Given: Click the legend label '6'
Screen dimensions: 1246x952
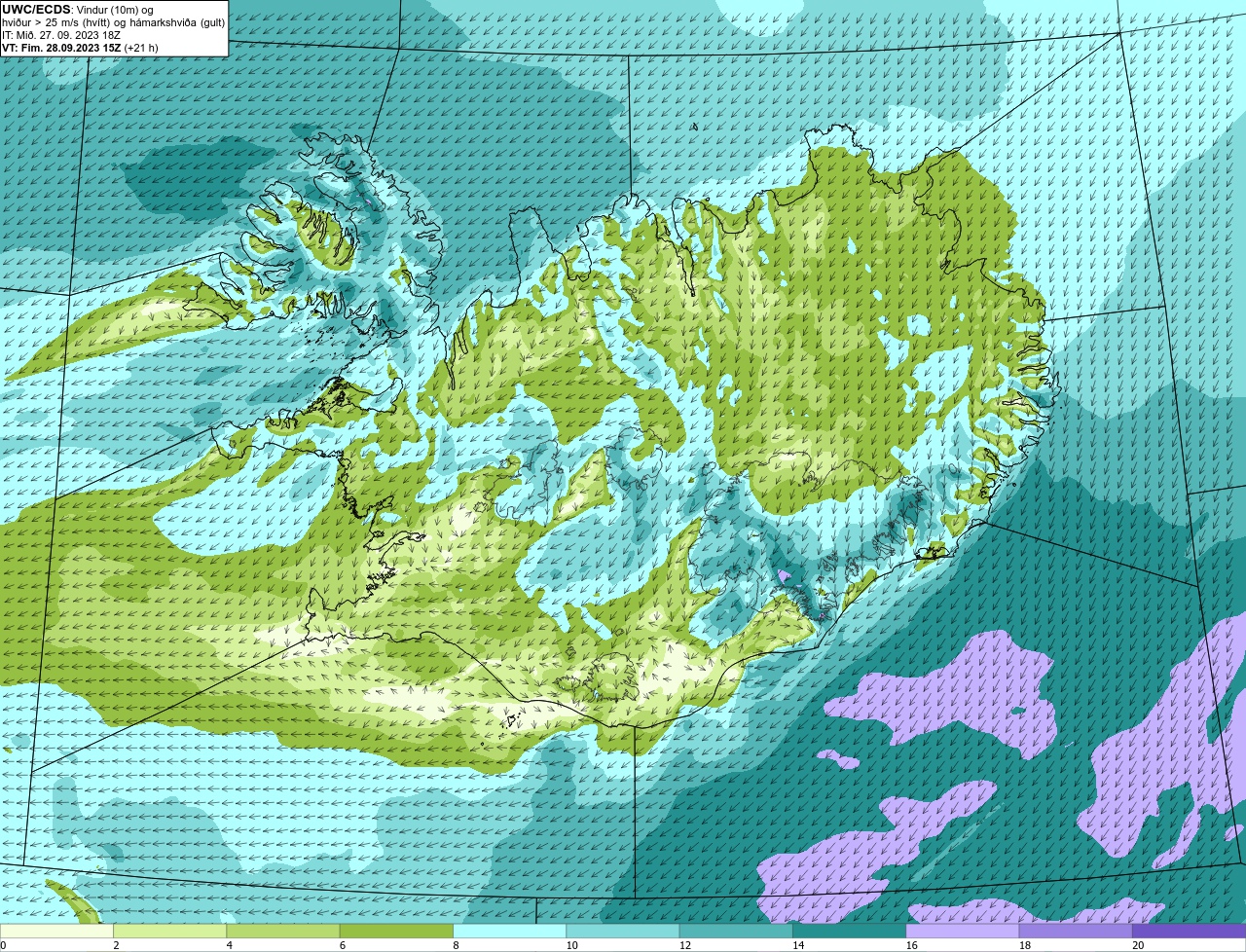Looking at the screenshot, I should pyautogui.click(x=343, y=945).
